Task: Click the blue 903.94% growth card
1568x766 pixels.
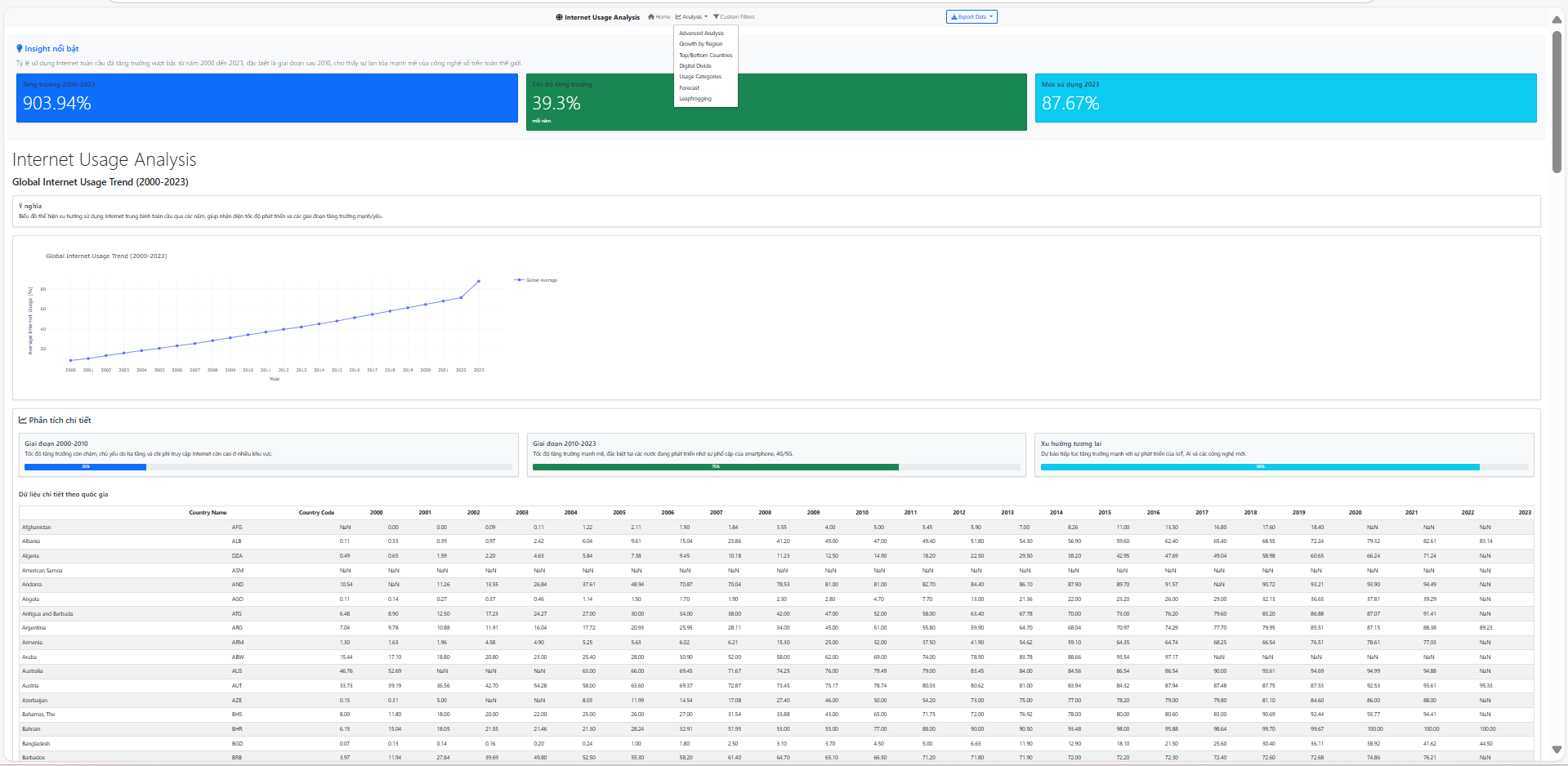Action: pos(267,98)
